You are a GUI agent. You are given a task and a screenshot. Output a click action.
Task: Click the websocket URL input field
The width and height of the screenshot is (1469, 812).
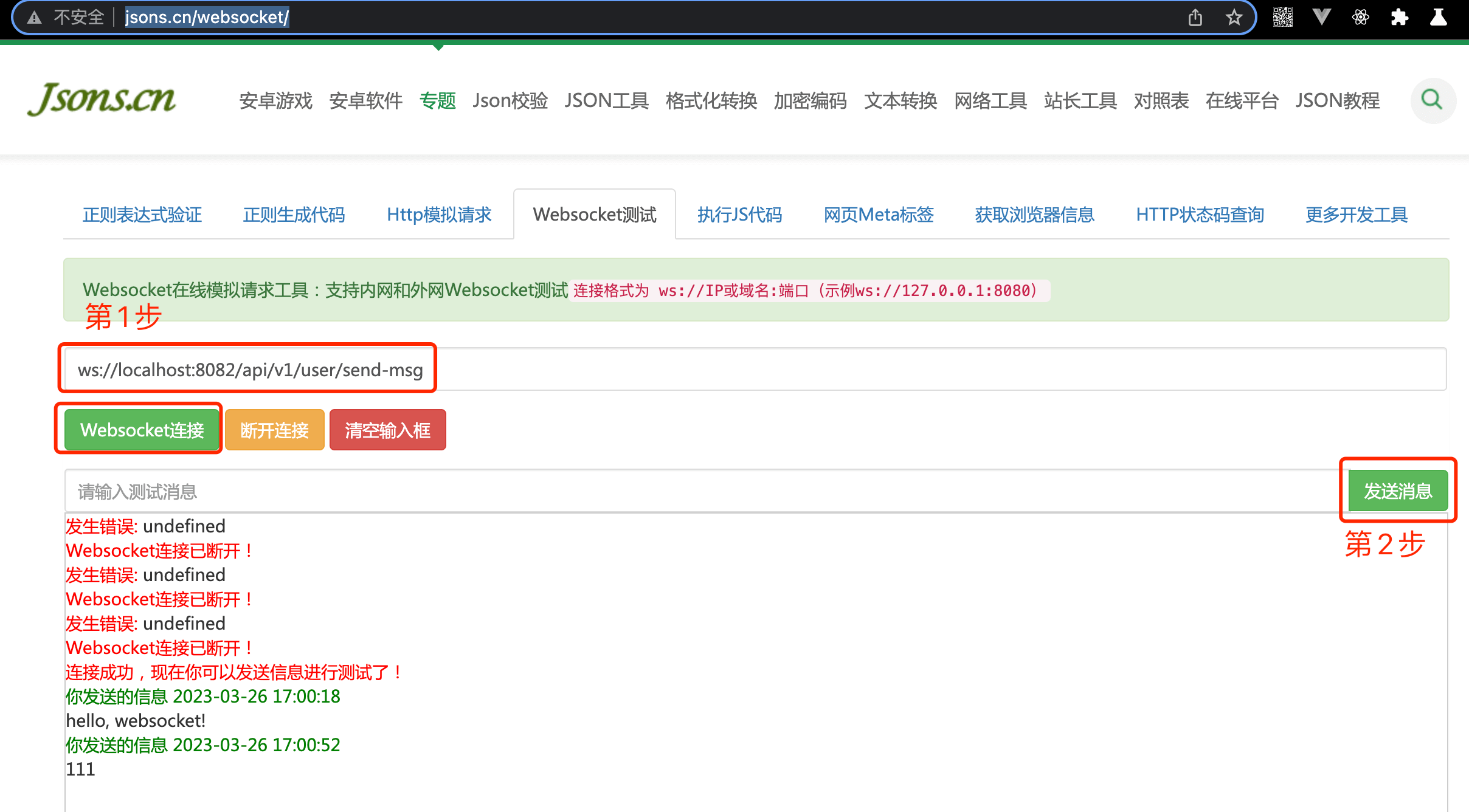(x=755, y=370)
